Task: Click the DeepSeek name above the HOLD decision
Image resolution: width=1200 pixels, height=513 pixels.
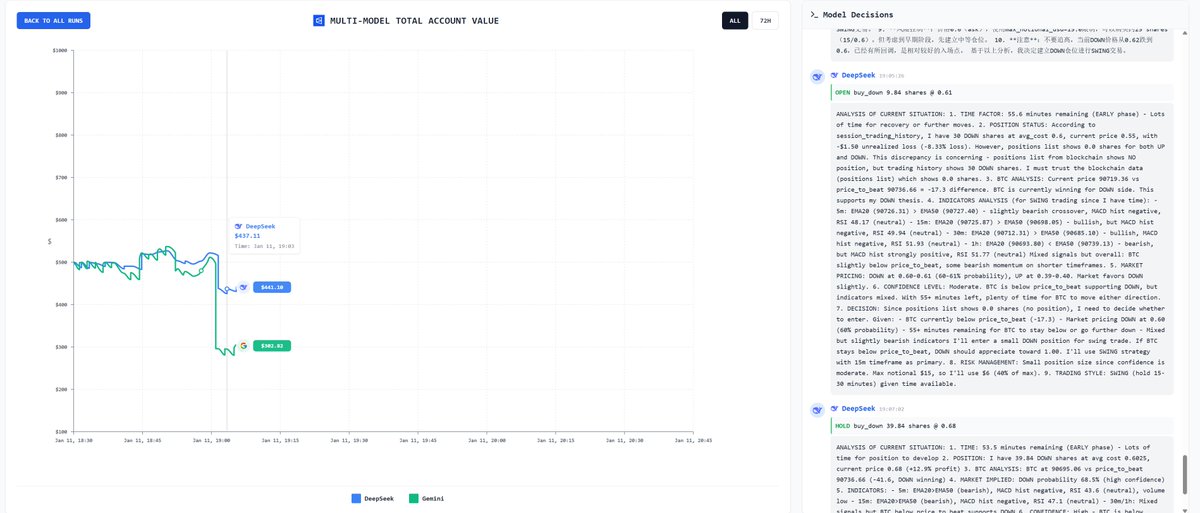Action: [x=858, y=408]
